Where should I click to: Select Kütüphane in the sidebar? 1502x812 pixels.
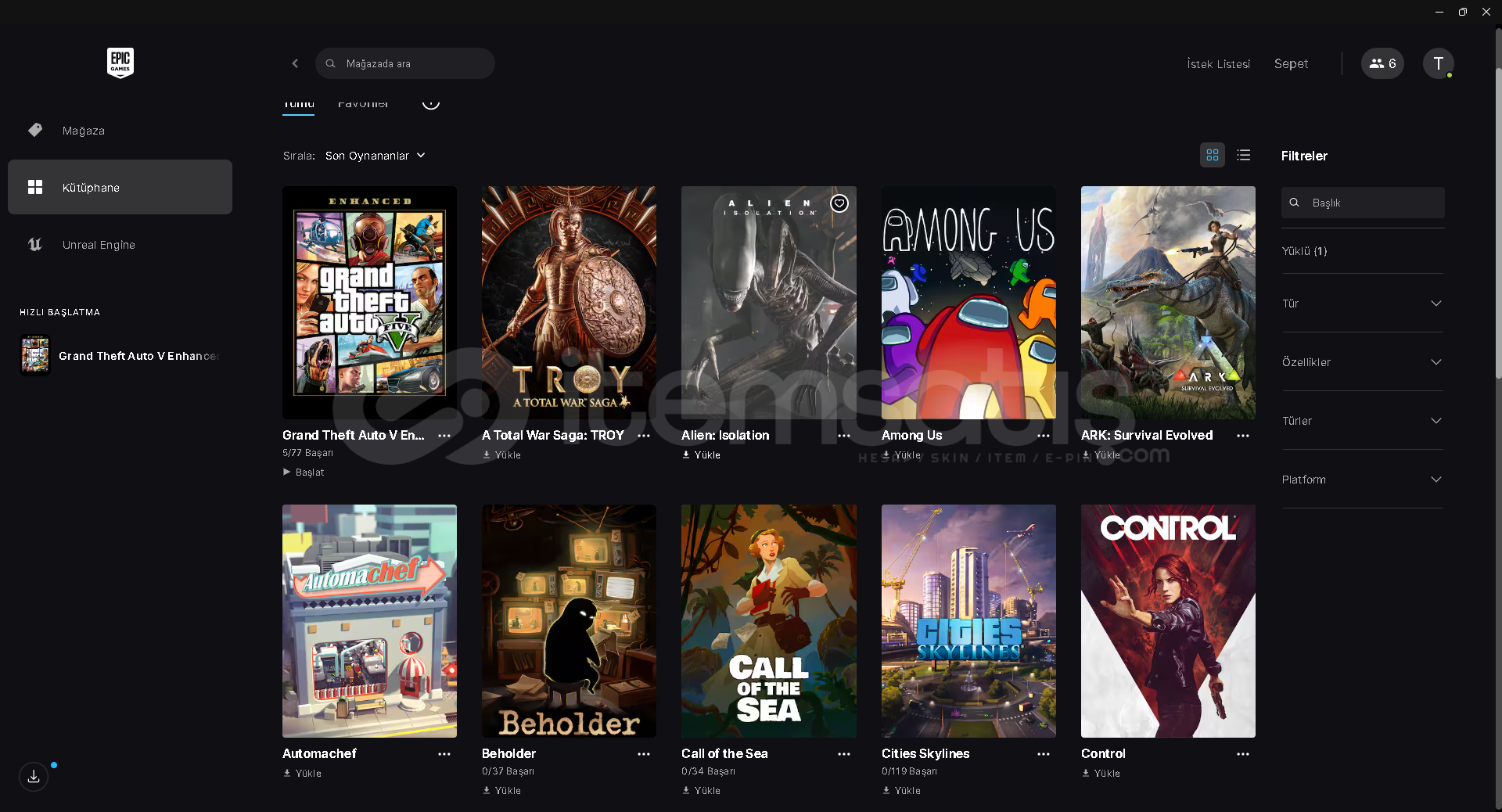tap(120, 188)
